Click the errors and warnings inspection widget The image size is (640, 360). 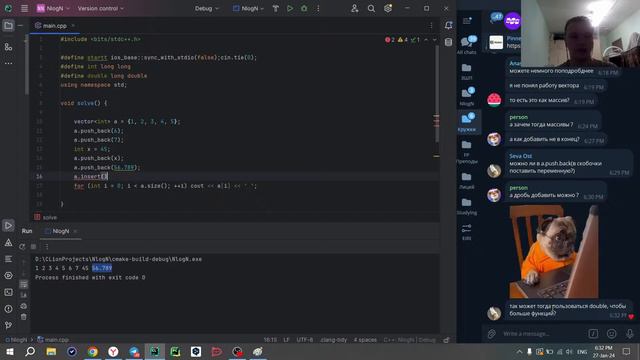[402, 40]
